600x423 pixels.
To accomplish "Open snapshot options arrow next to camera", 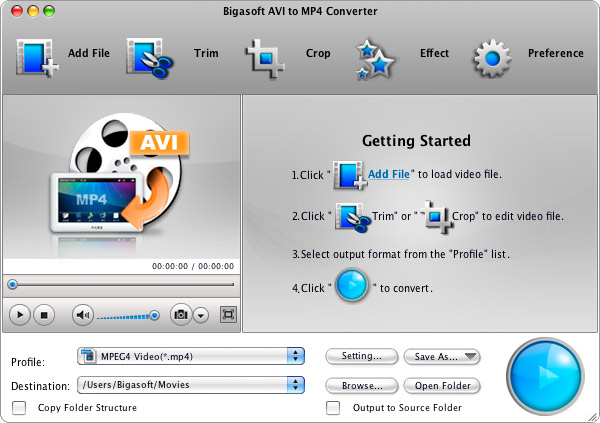I will pyautogui.click(x=201, y=314).
